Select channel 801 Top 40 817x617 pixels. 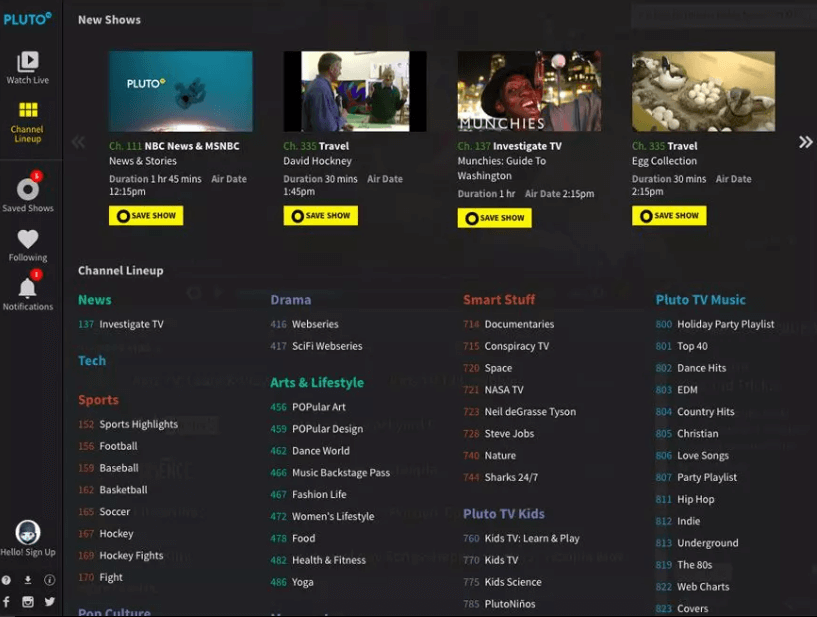pos(682,346)
